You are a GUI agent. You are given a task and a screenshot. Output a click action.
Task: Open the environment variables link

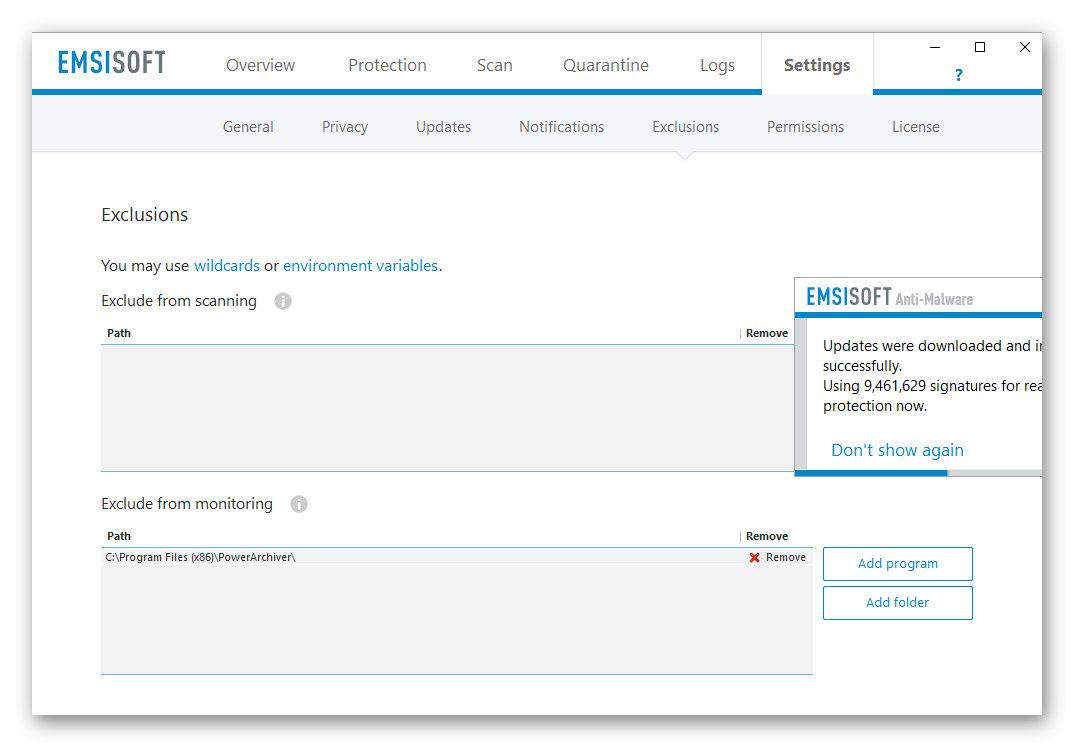click(360, 266)
